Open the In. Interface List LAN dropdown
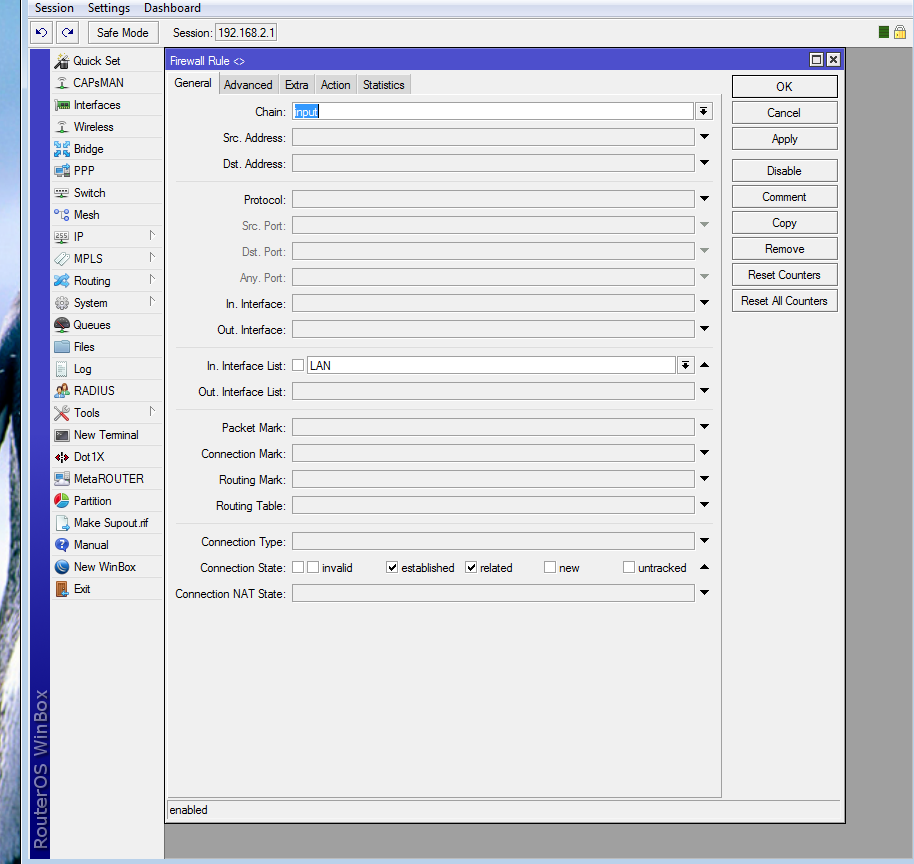914x864 pixels. 686,366
